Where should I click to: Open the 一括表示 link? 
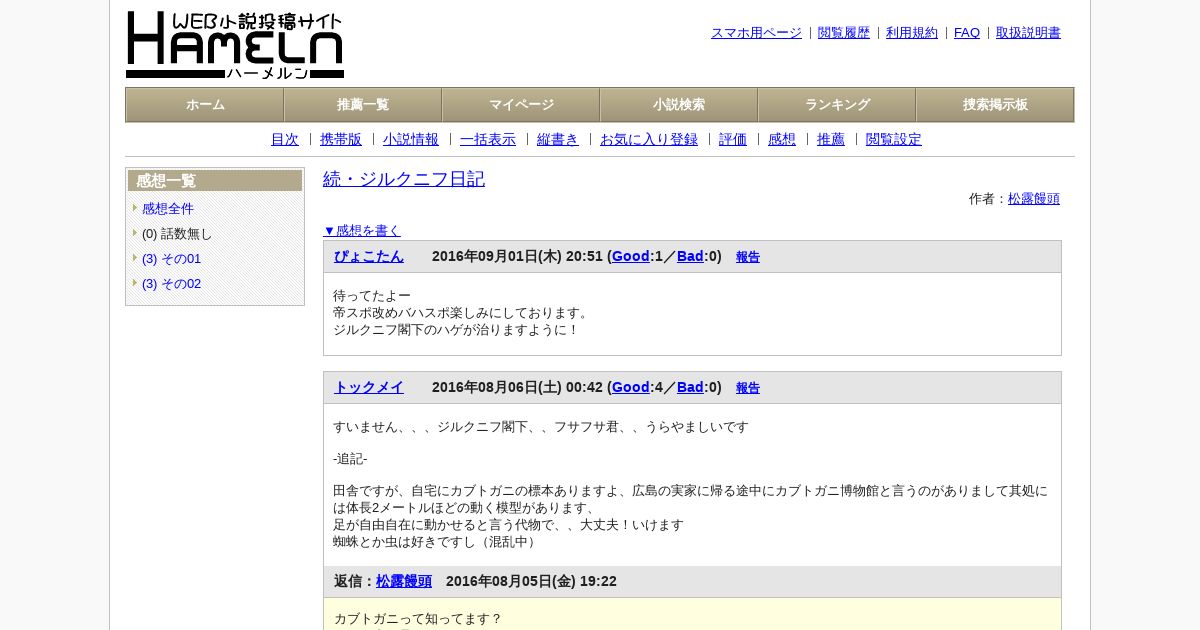tap(488, 140)
